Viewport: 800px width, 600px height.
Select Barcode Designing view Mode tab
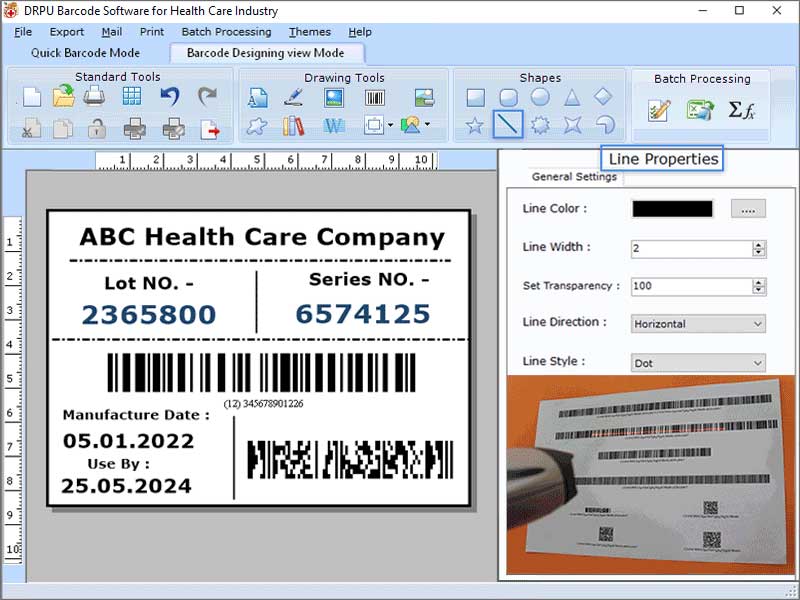coord(266,53)
